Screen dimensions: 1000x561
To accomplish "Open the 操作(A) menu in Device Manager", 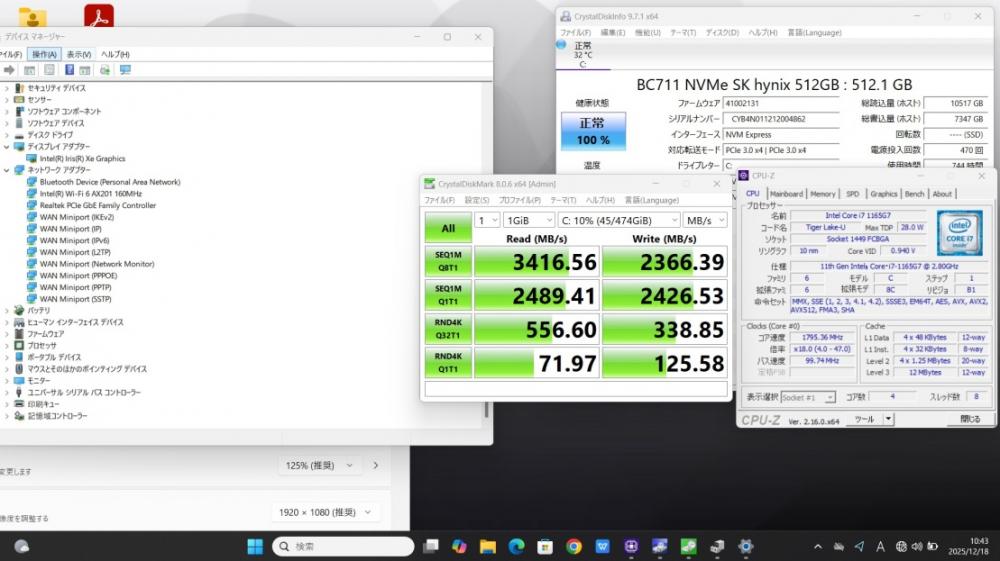I will click(45, 54).
